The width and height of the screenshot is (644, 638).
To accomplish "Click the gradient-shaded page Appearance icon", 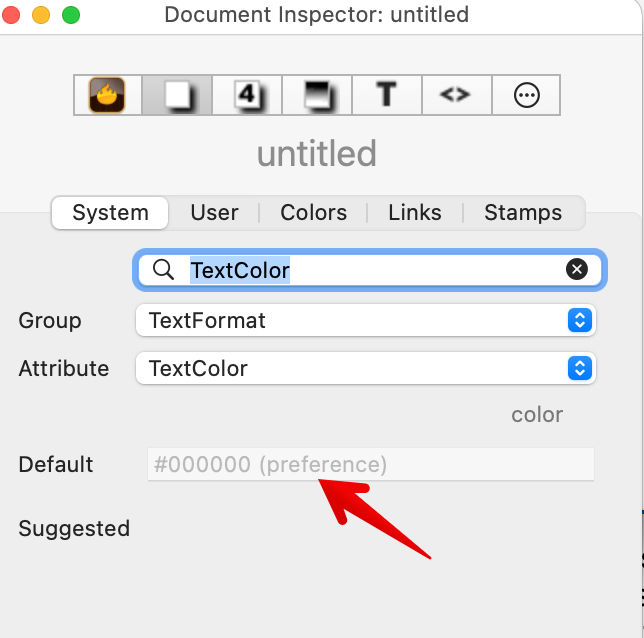I will (x=316, y=95).
